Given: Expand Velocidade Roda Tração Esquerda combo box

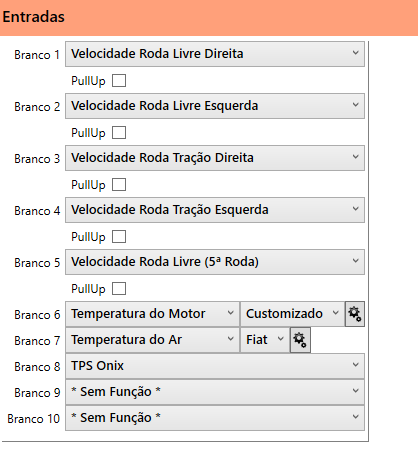Looking at the screenshot, I should point(215,210).
